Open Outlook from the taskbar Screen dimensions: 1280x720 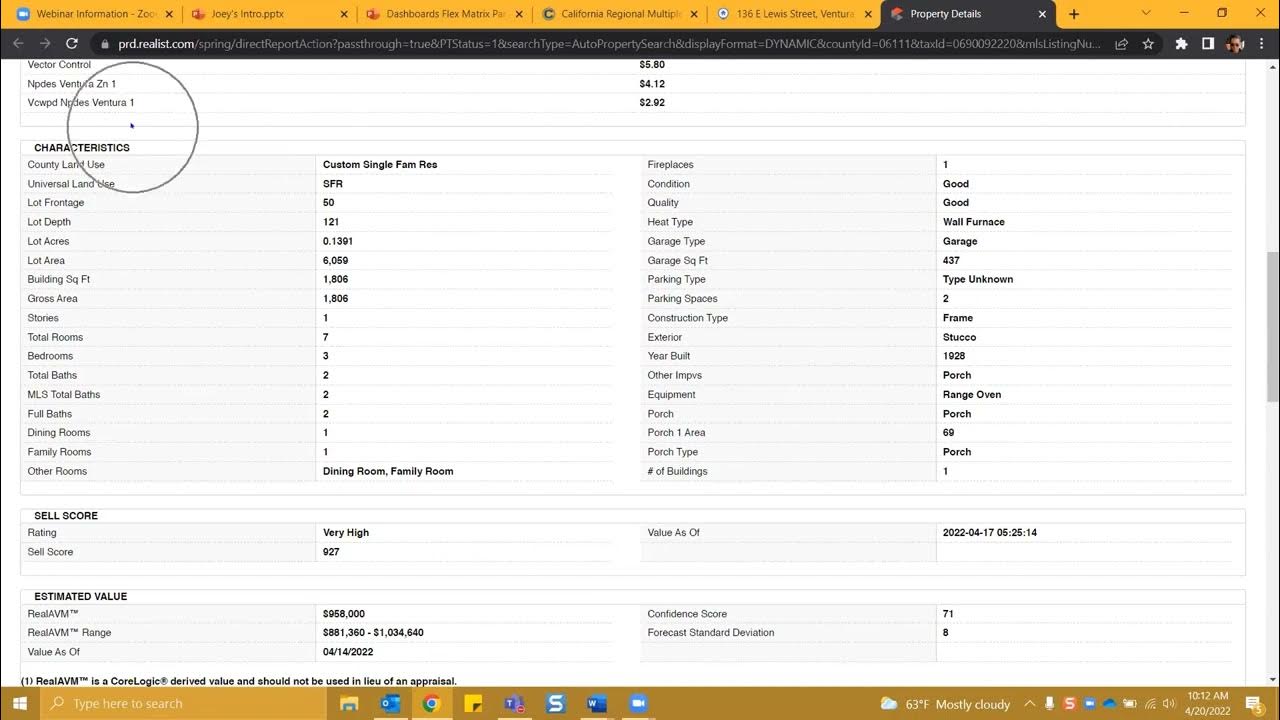[x=390, y=703]
